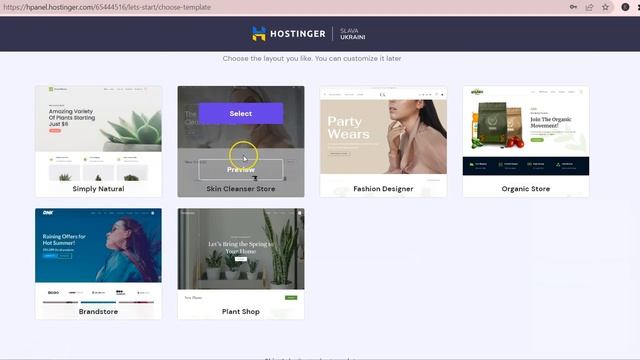Image resolution: width=640 pixels, height=360 pixels.
Task: Open the password key icon in address bar
Action: [x=573, y=7]
